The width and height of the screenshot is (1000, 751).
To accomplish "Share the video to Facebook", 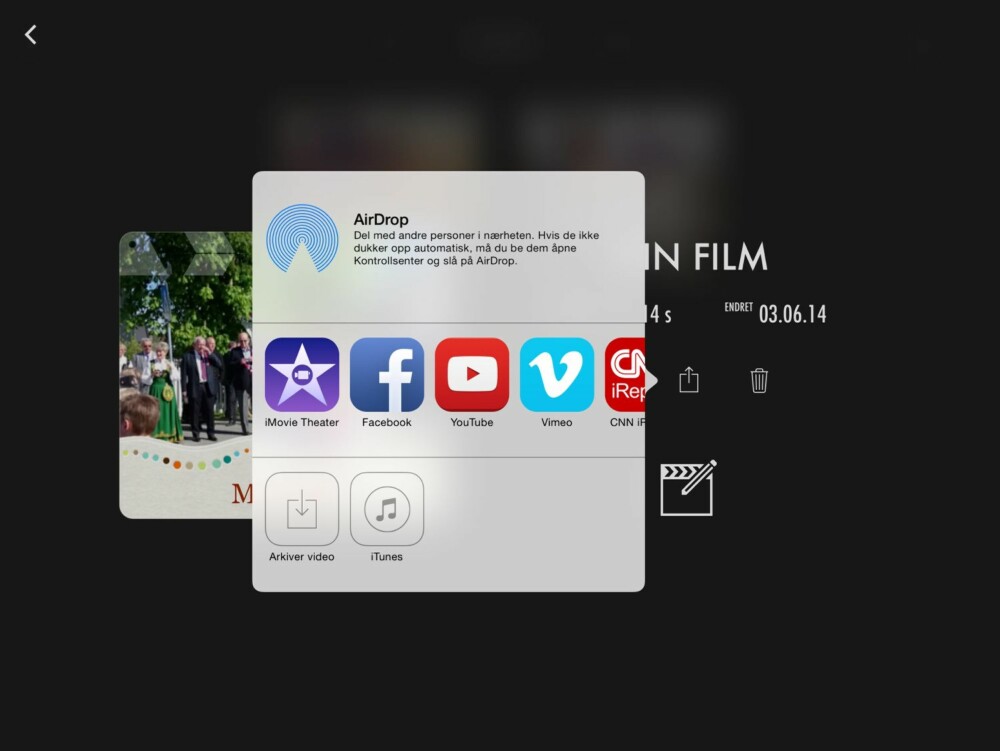I will [x=386, y=375].
